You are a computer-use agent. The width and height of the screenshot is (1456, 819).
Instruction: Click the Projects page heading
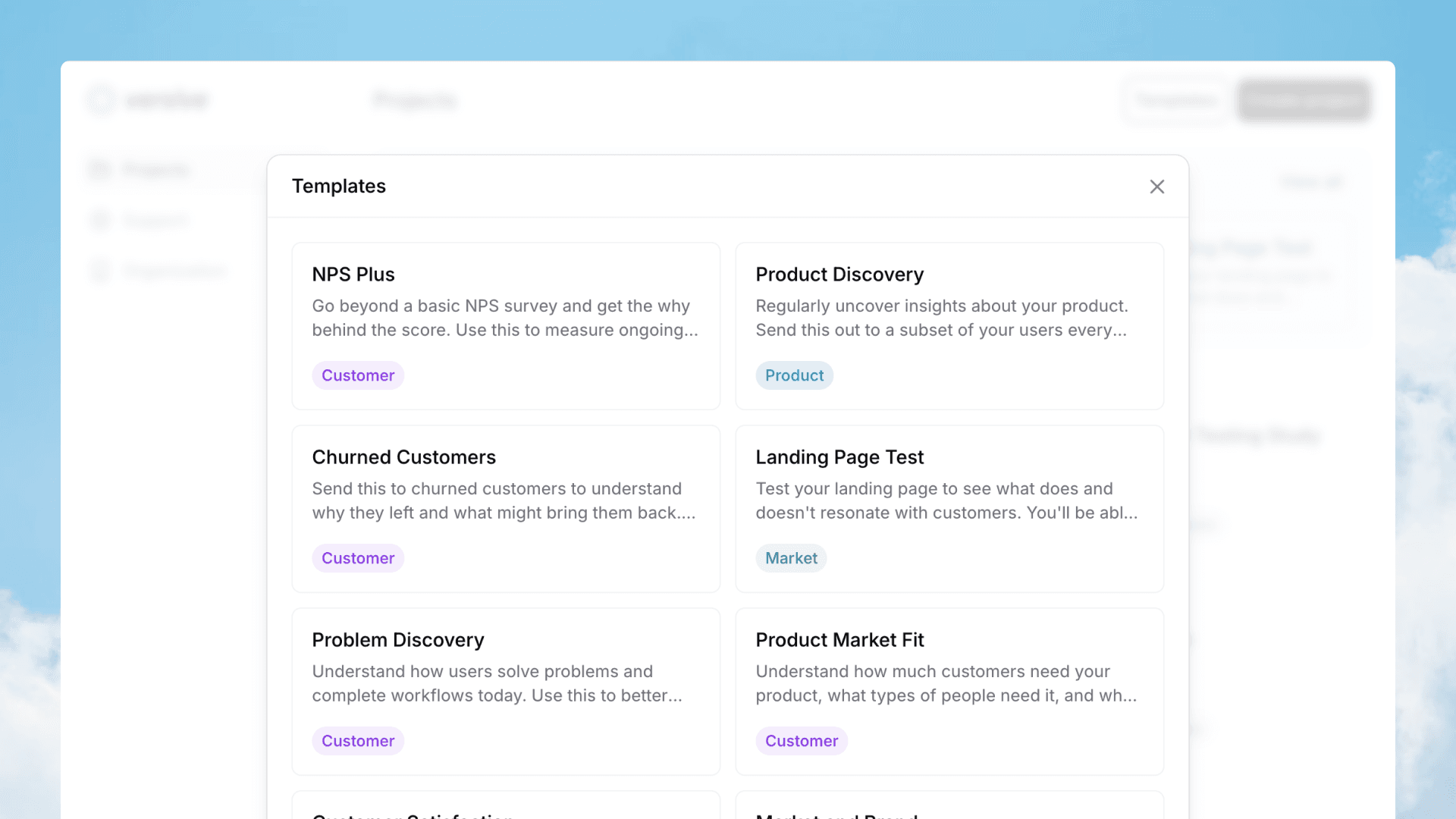pyautogui.click(x=414, y=99)
